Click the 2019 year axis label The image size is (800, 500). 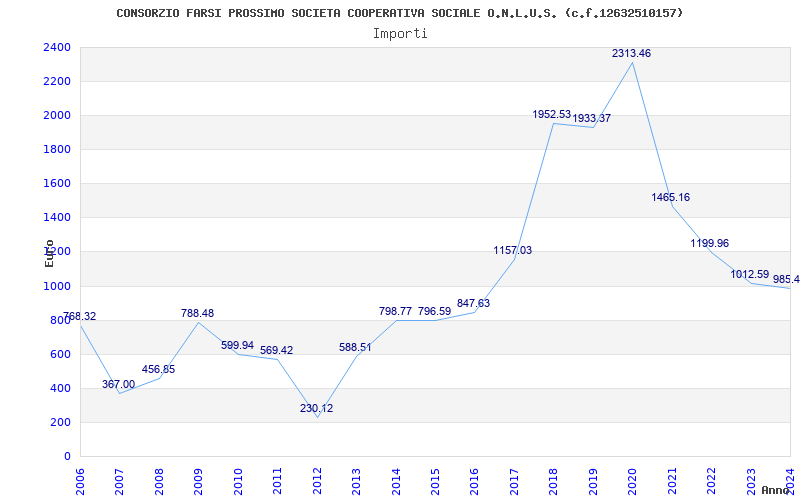pyautogui.click(x=593, y=481)
